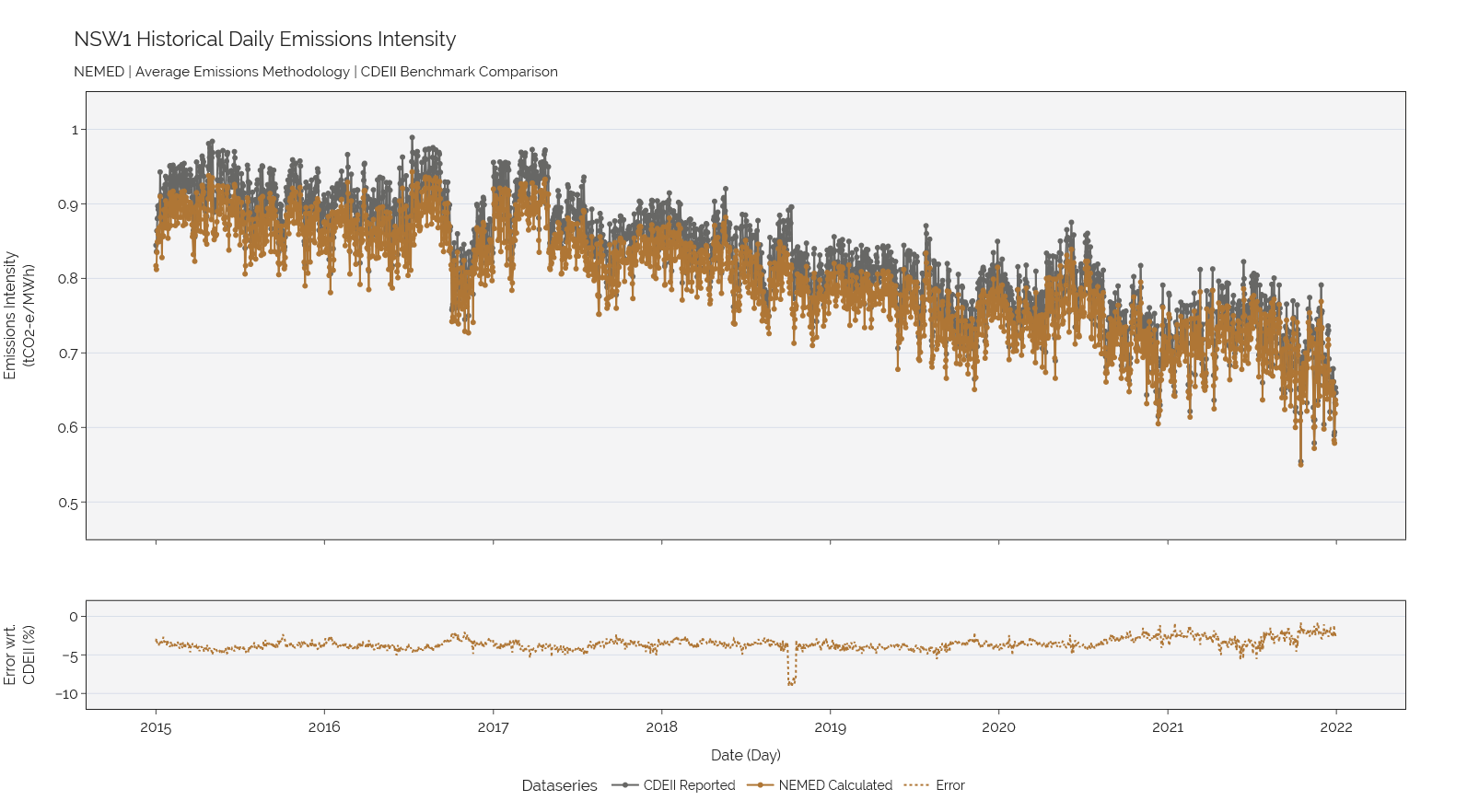Click the 0.9 y-axis tick label

pyautogui.click(x=68, y=204)
